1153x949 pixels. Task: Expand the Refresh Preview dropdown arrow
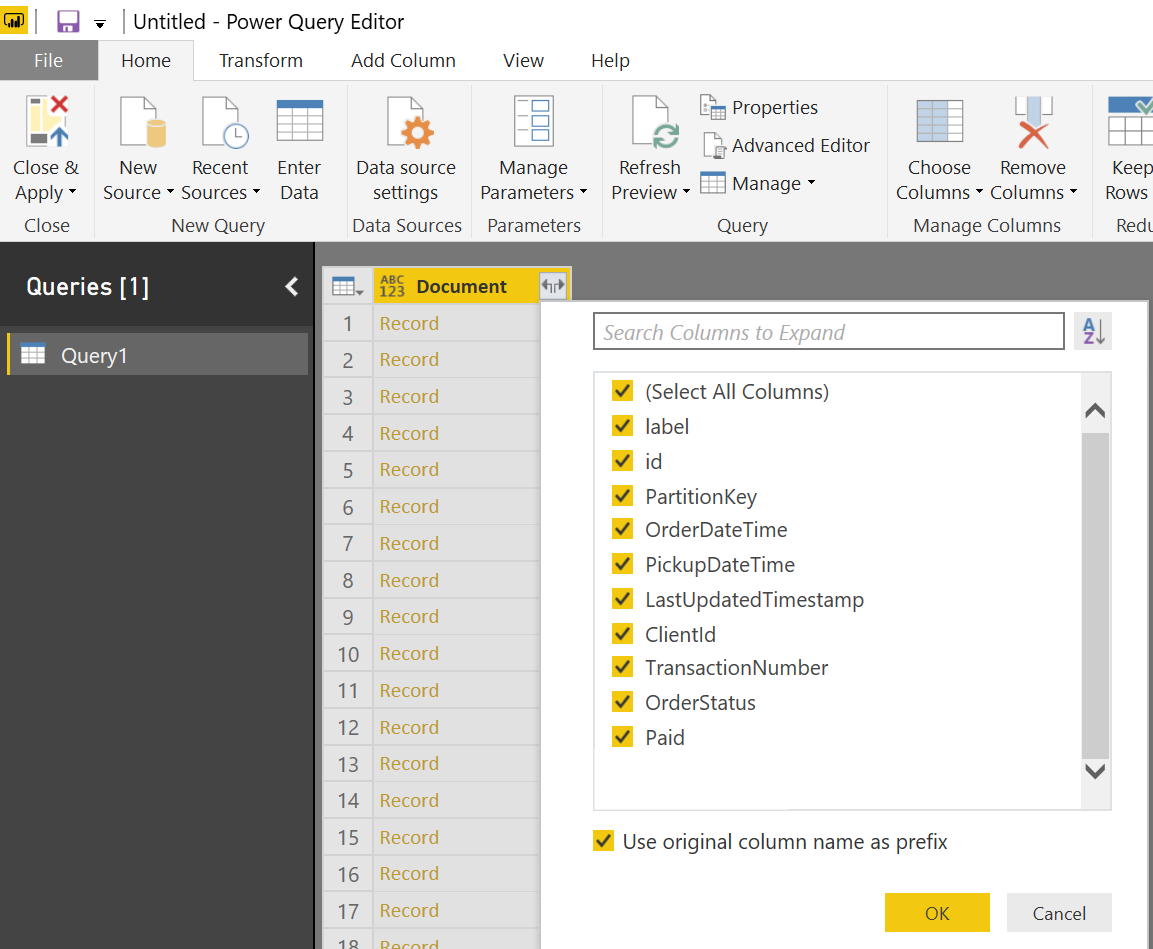[x=686, y=192]
